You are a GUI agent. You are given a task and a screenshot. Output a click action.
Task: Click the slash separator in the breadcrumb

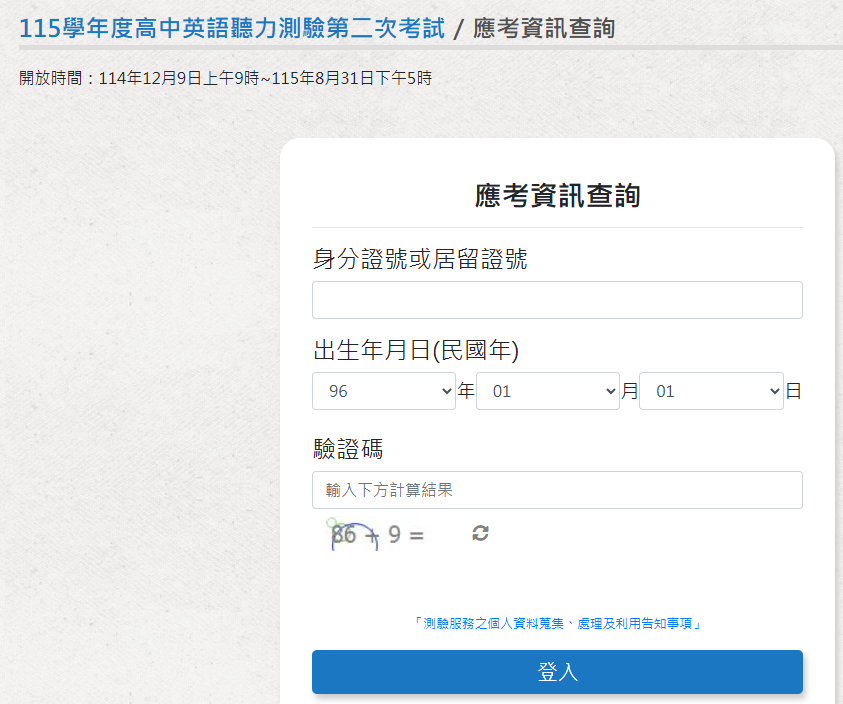(458, 29)
